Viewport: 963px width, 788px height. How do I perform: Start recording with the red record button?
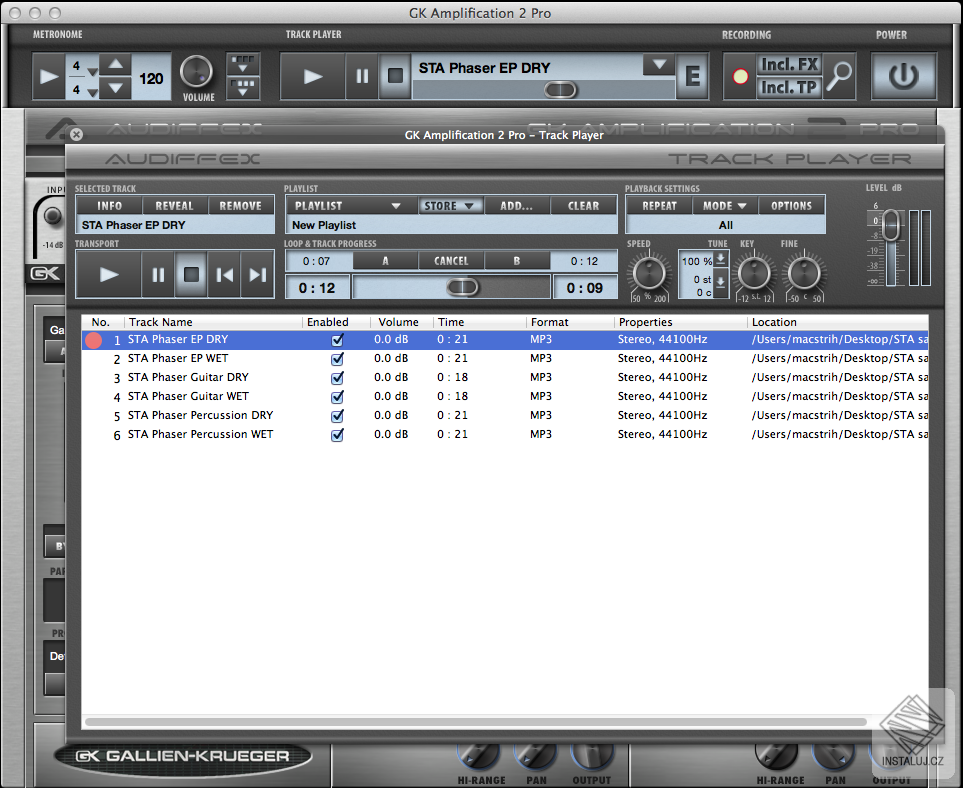[x=741, y=76]
